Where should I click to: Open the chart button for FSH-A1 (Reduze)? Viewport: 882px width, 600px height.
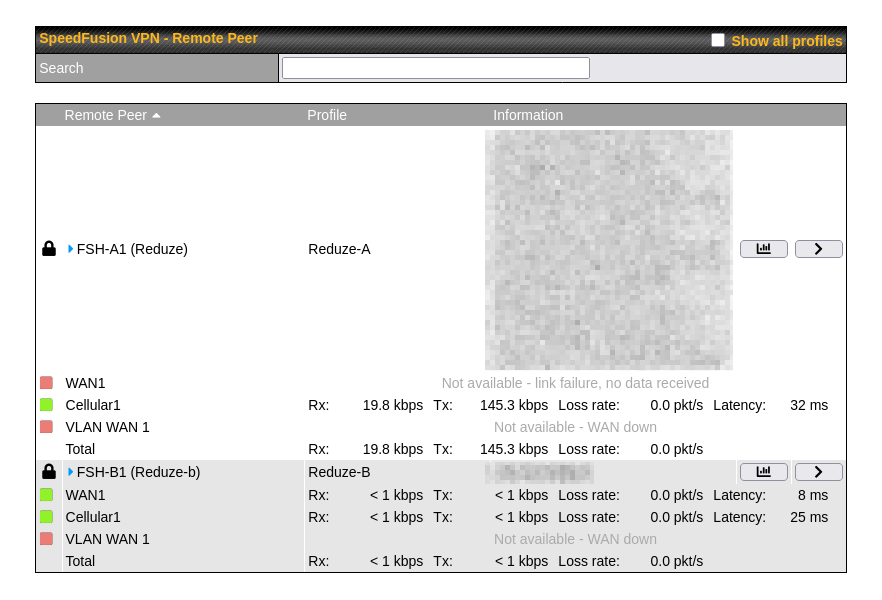(x=763, y=249)
